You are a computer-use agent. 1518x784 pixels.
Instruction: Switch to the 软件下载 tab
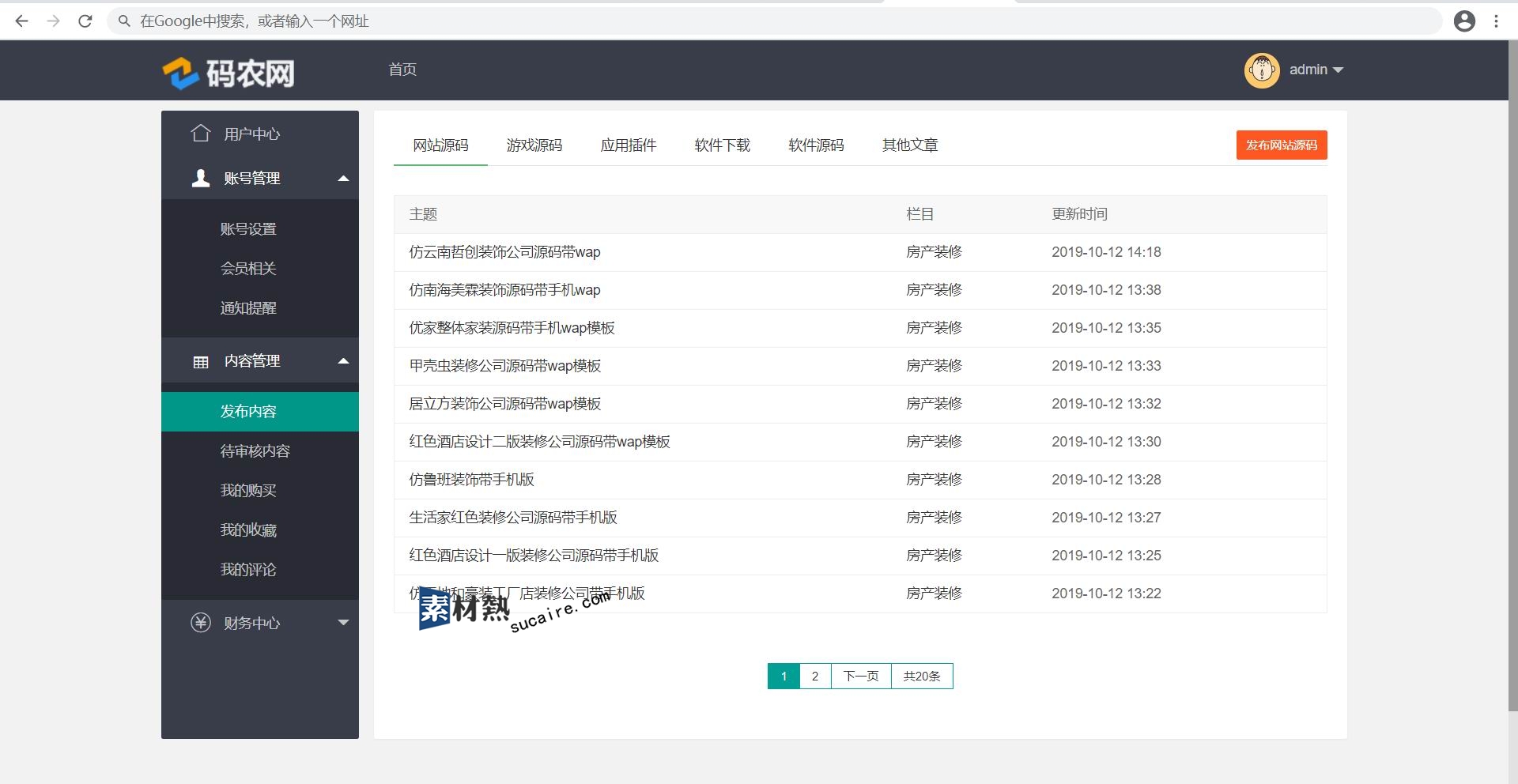(x=723, y=145)
